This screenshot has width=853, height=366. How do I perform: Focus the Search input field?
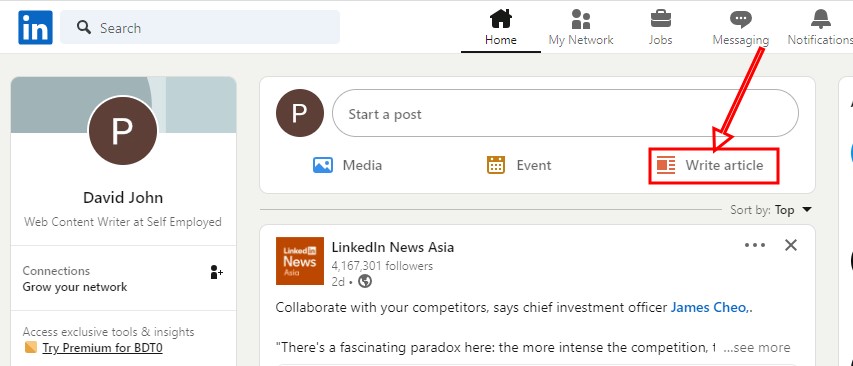(200, 27)
